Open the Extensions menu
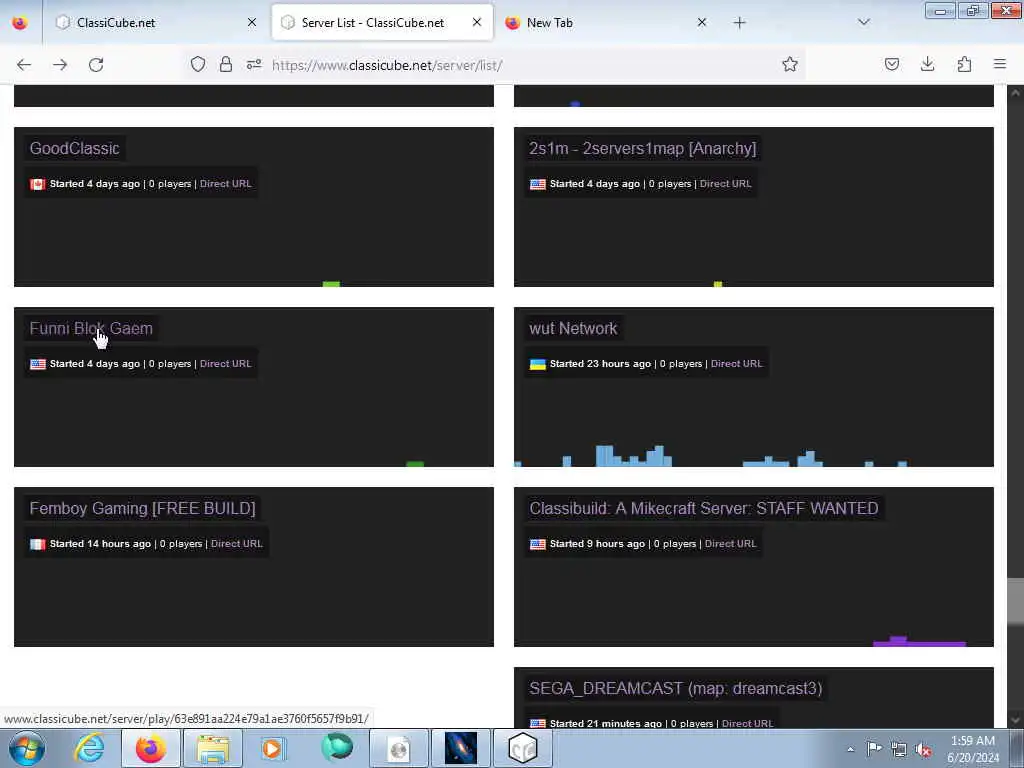 click(964, 64)
